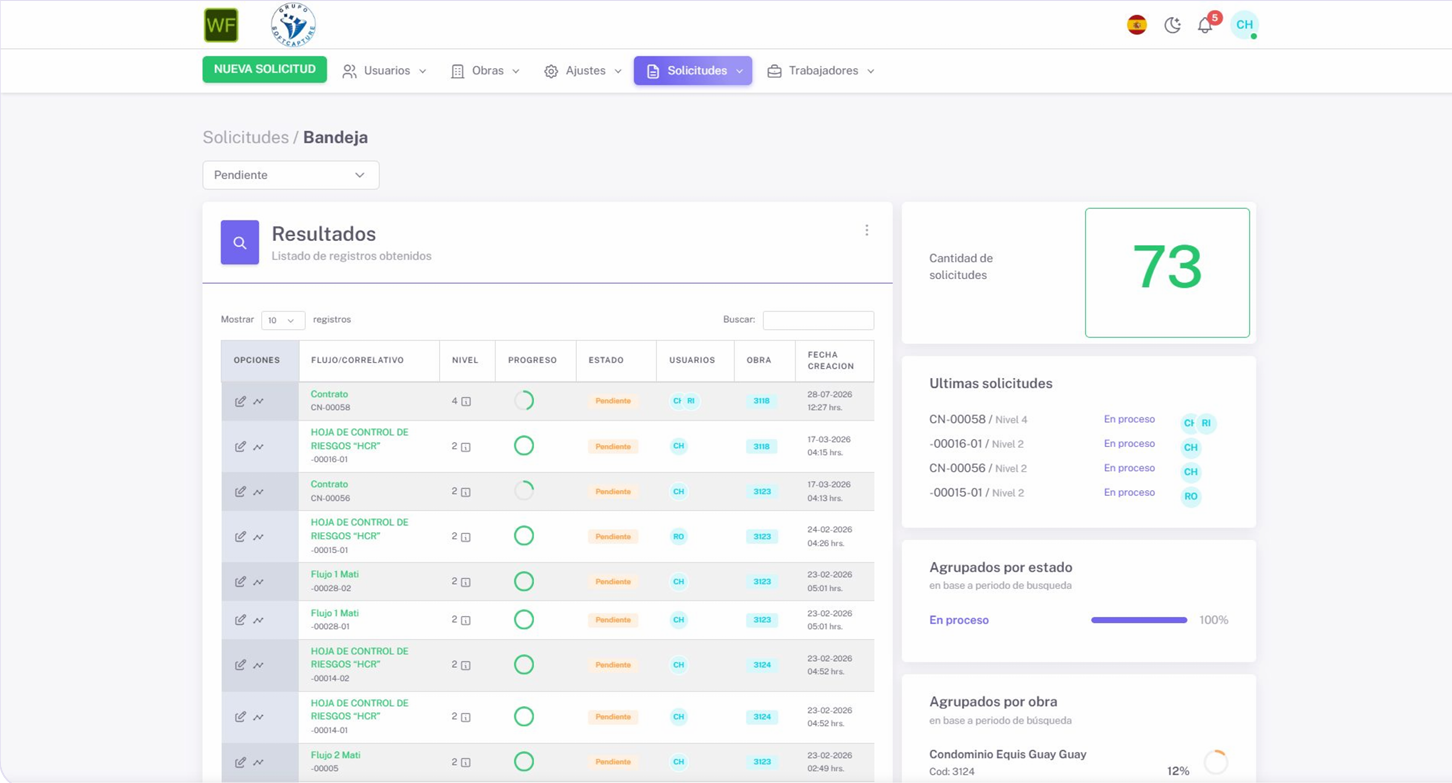Click the 73 solicitudes count card
Screen dimensions: 1452x783
pos(1167,272)
